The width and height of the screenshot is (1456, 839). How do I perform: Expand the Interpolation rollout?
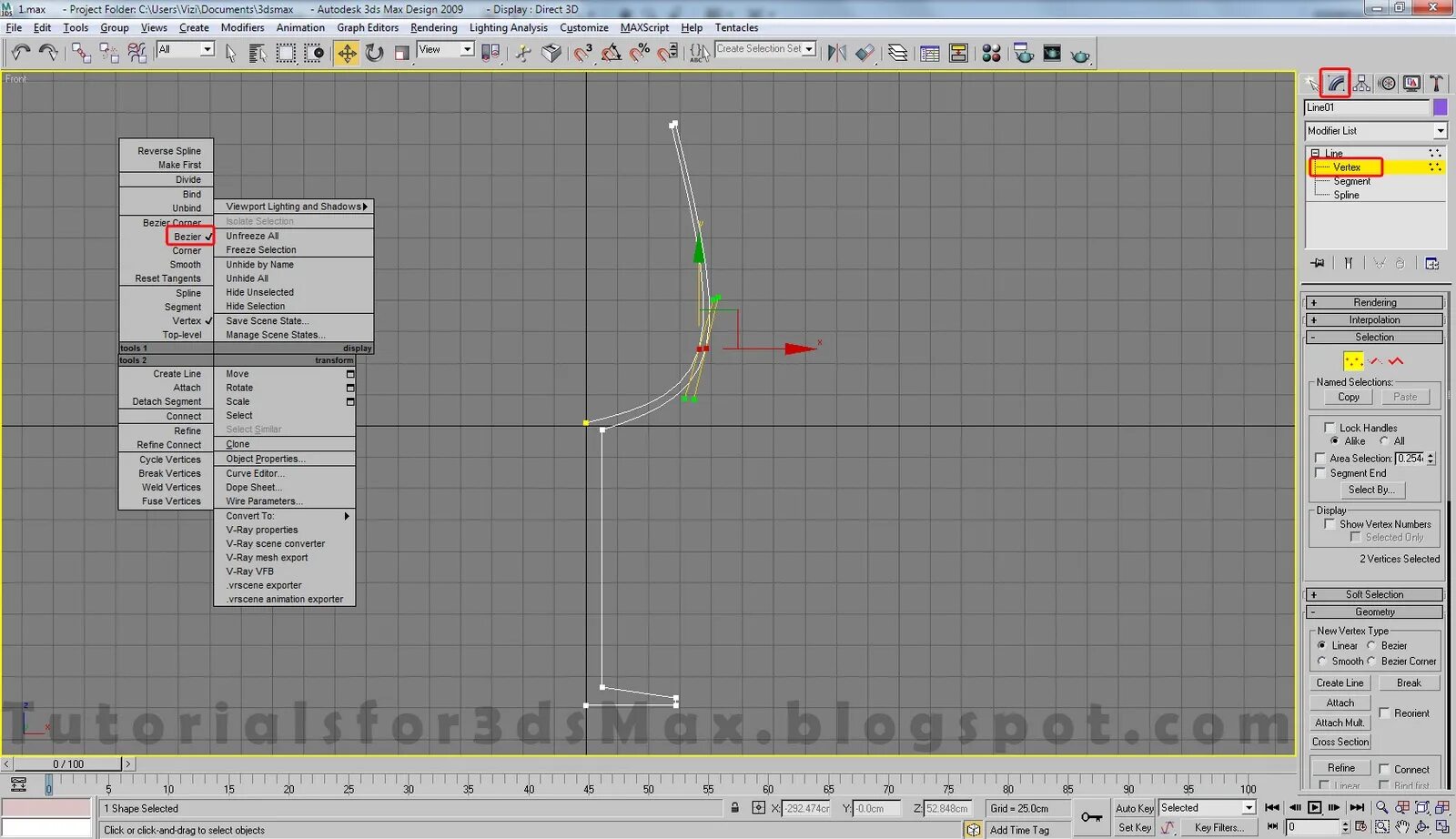click(x=1374, y=319)
